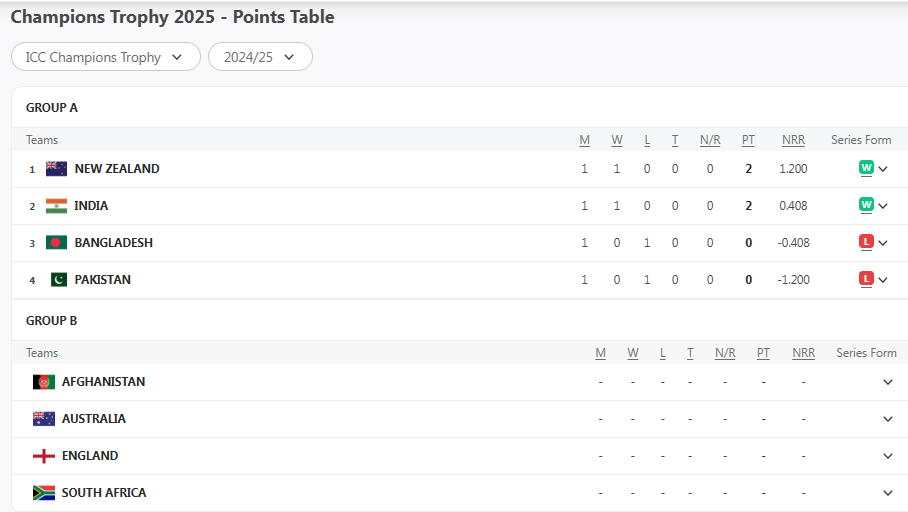Click the Australia flag icon

(44, 419)
